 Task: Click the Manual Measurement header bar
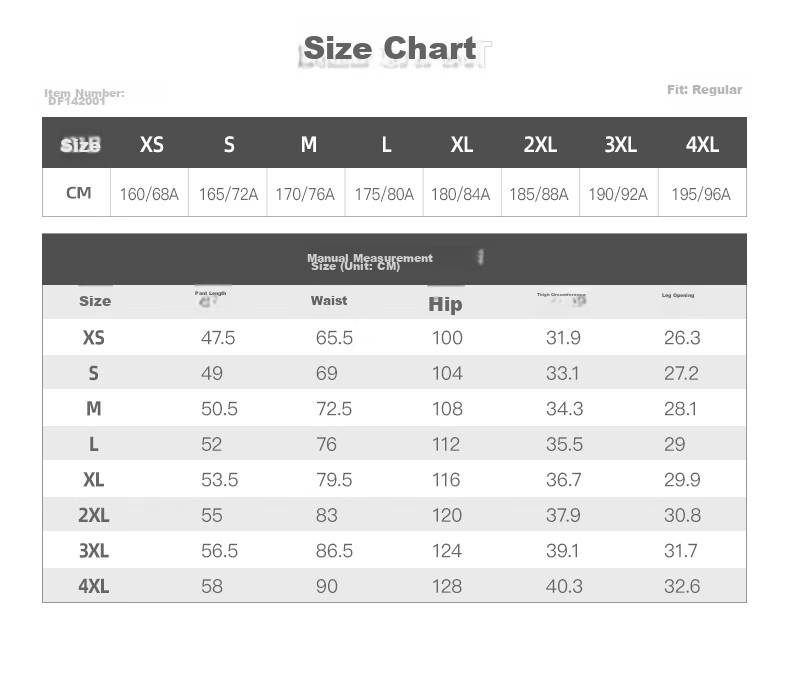point(394,259)
